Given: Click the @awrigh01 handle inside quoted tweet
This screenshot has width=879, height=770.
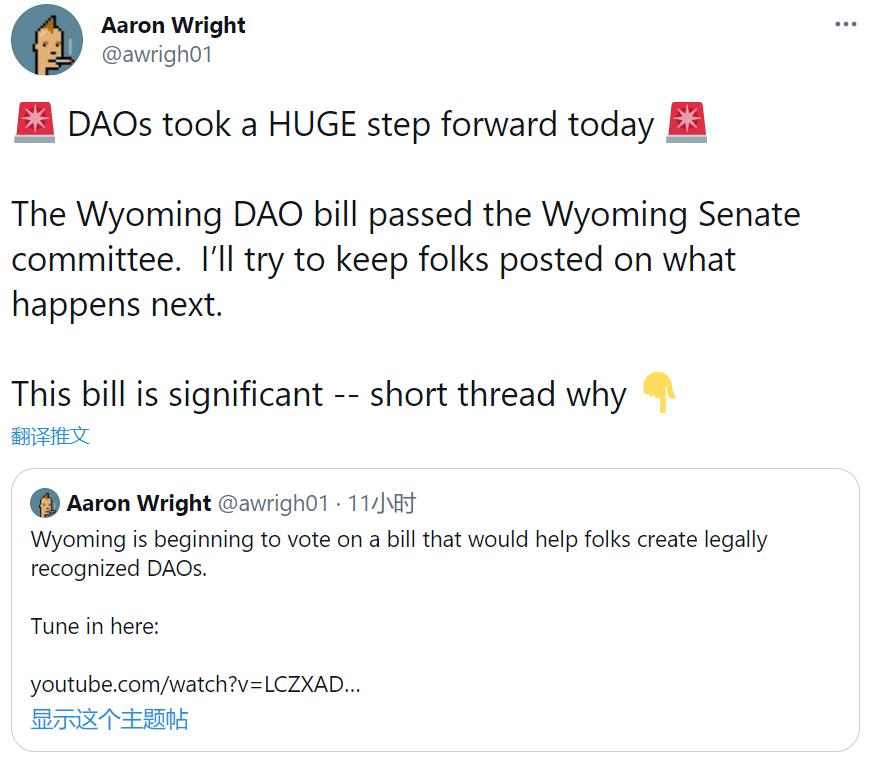Looking at the screenshot, I should tap(273, 503).
